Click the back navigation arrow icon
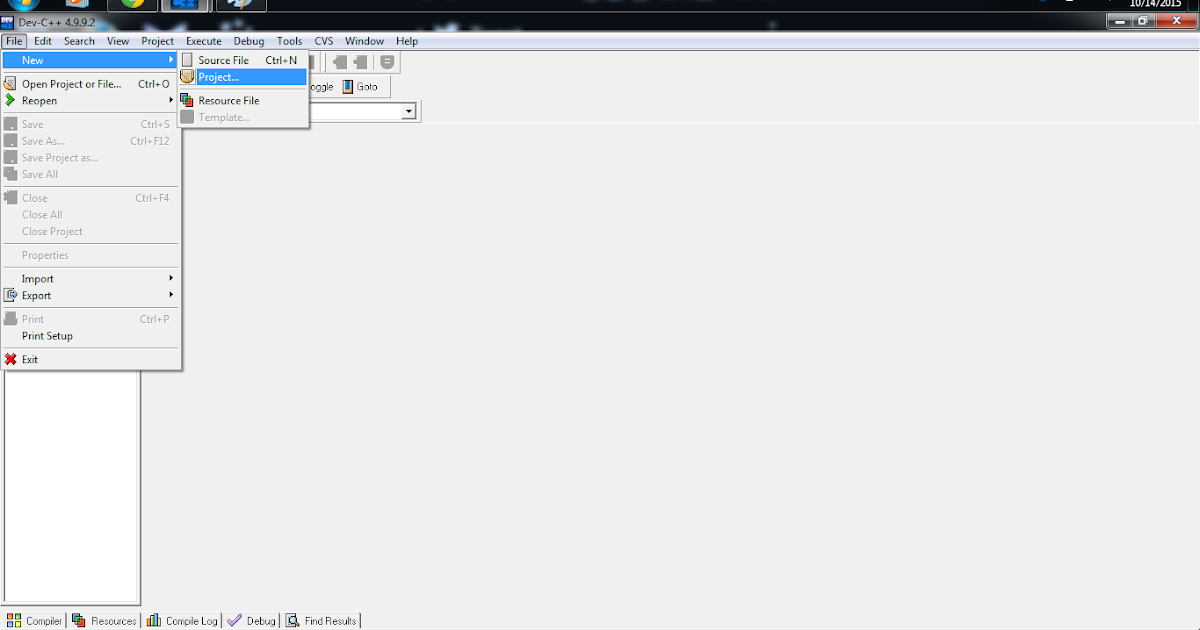Viewport: 1200px width, 630px height. [339, 61]
